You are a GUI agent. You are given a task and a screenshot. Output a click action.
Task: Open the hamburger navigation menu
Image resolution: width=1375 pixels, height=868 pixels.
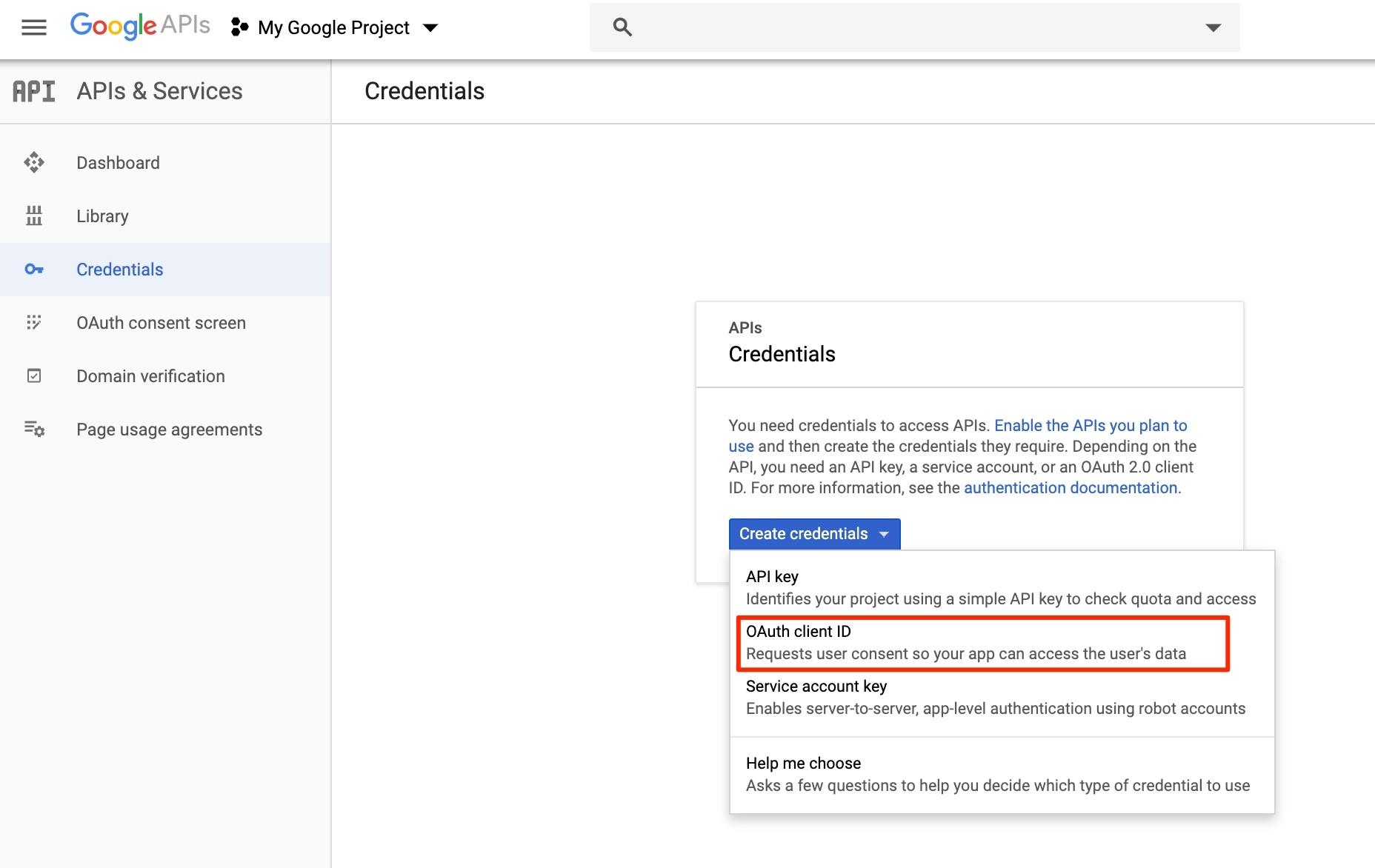pos(34,27)
